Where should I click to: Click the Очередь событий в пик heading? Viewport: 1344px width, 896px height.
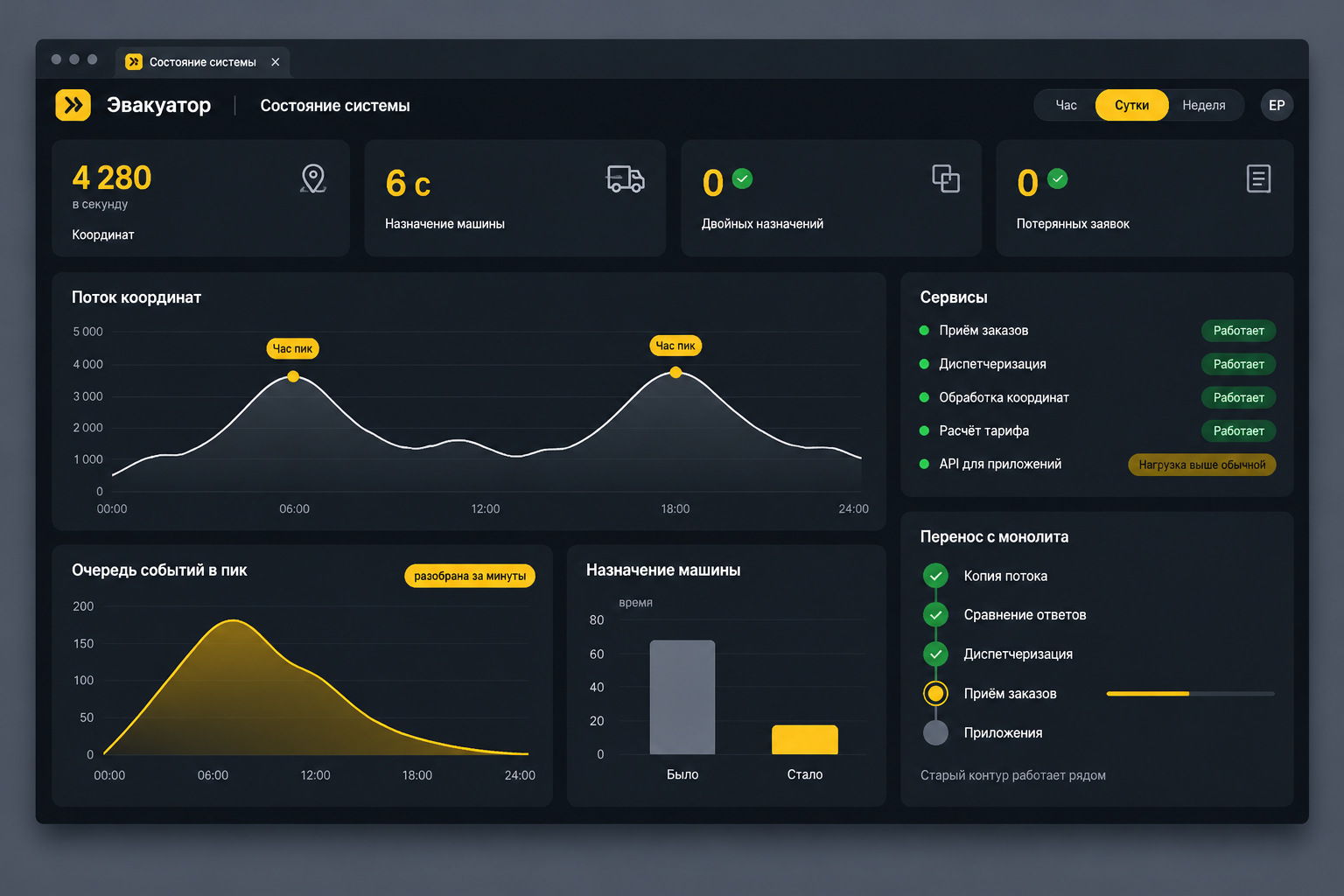click(x=159, y=570)
